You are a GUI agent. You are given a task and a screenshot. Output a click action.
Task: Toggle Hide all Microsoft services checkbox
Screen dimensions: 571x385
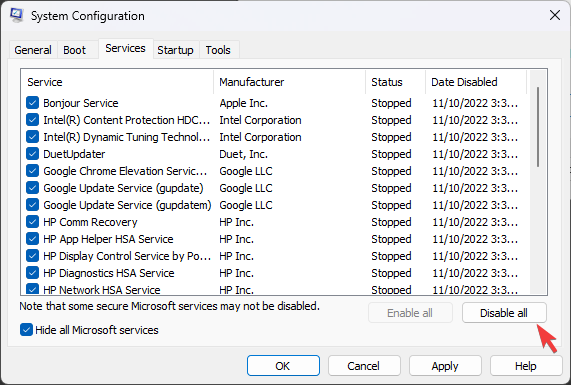[x=26, y=330]
